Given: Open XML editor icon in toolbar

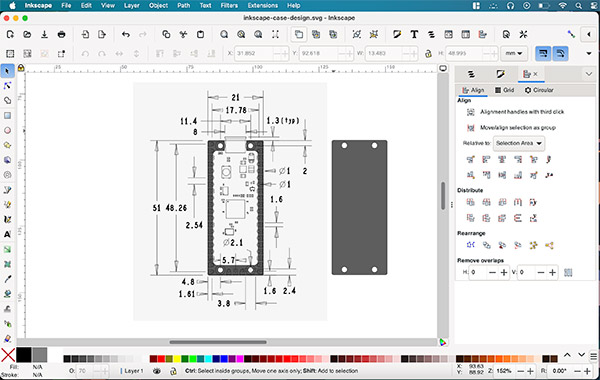Looking at the screenshot, I should [x=448, y=34].
